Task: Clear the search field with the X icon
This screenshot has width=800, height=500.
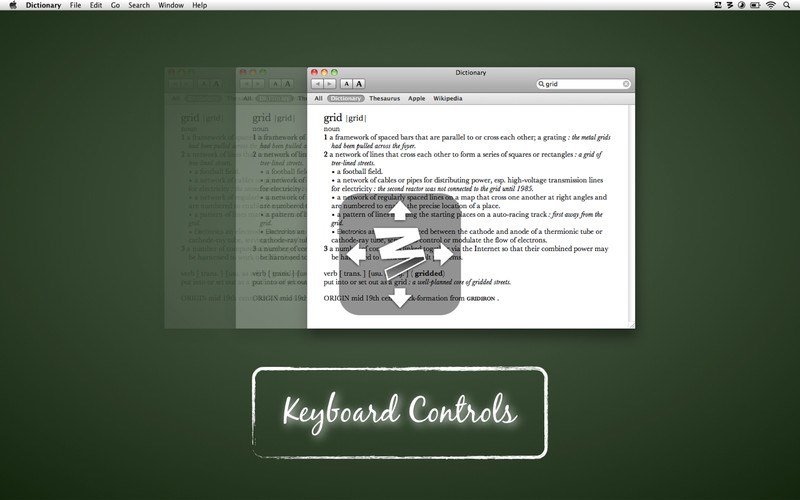Action: (x=626, y=84)
